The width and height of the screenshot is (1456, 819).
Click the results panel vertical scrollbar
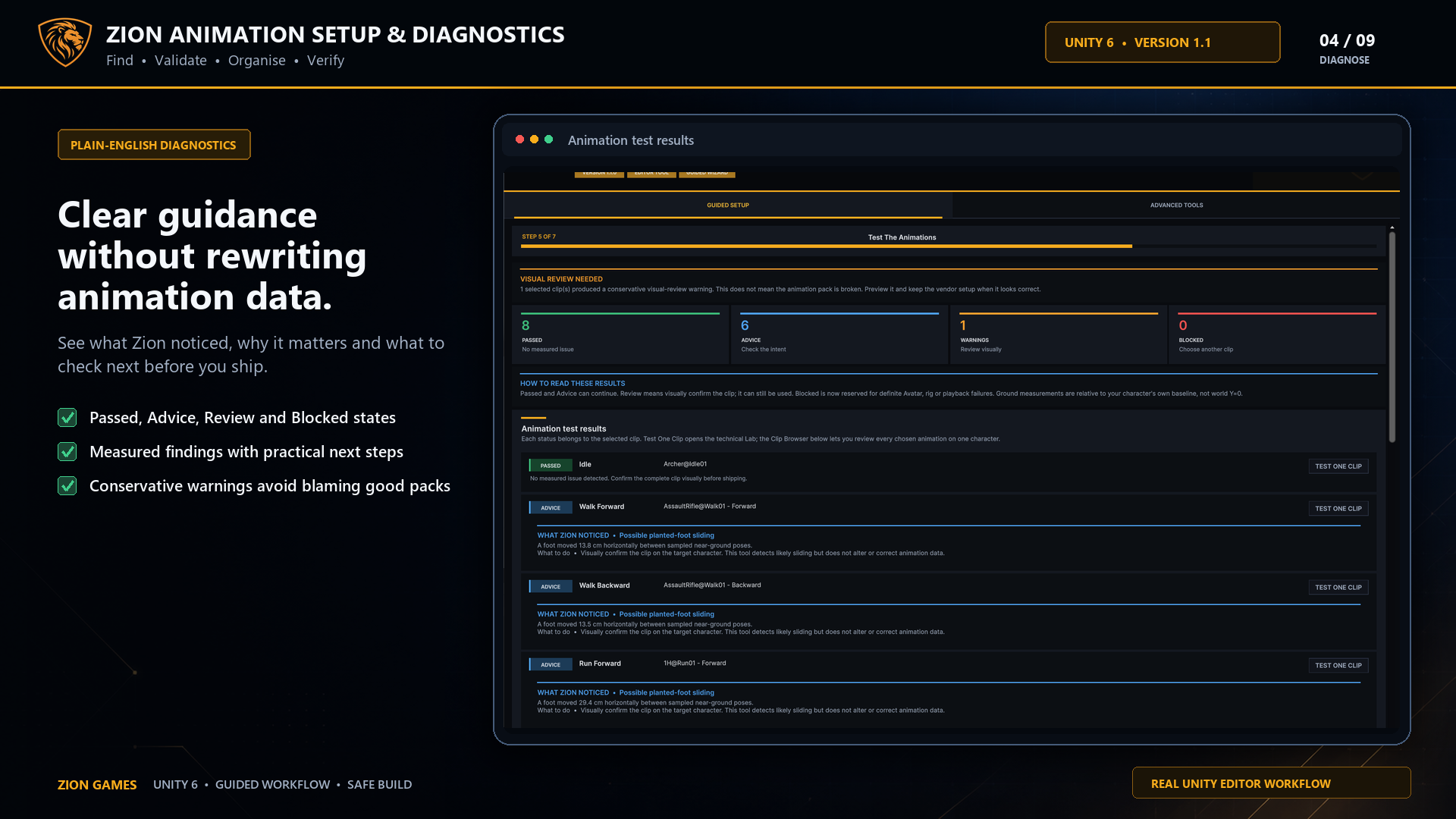click(1392, 337)
